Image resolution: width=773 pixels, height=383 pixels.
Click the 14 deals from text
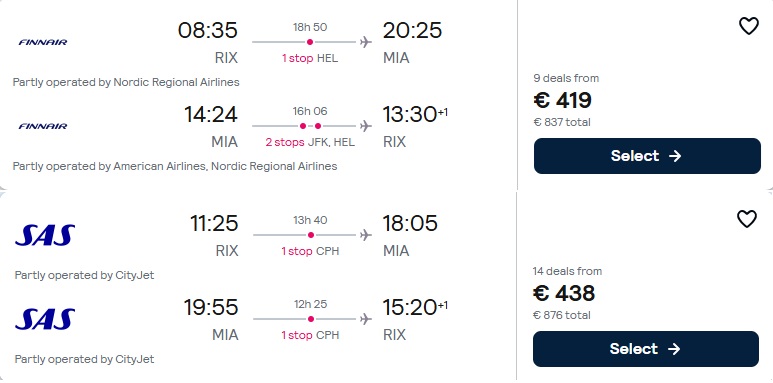(567, 271)
